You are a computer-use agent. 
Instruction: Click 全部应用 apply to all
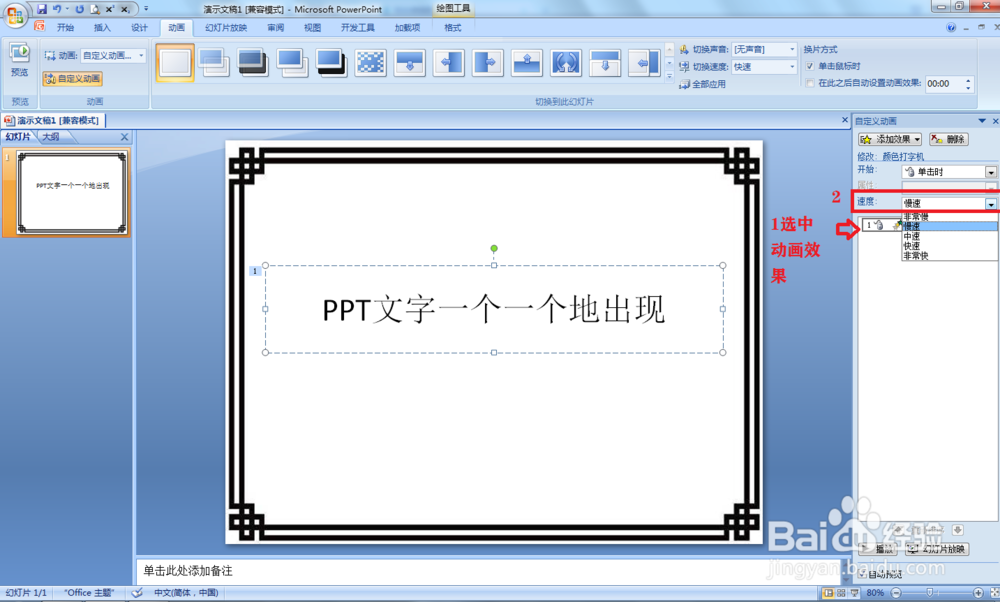point(702,84)
